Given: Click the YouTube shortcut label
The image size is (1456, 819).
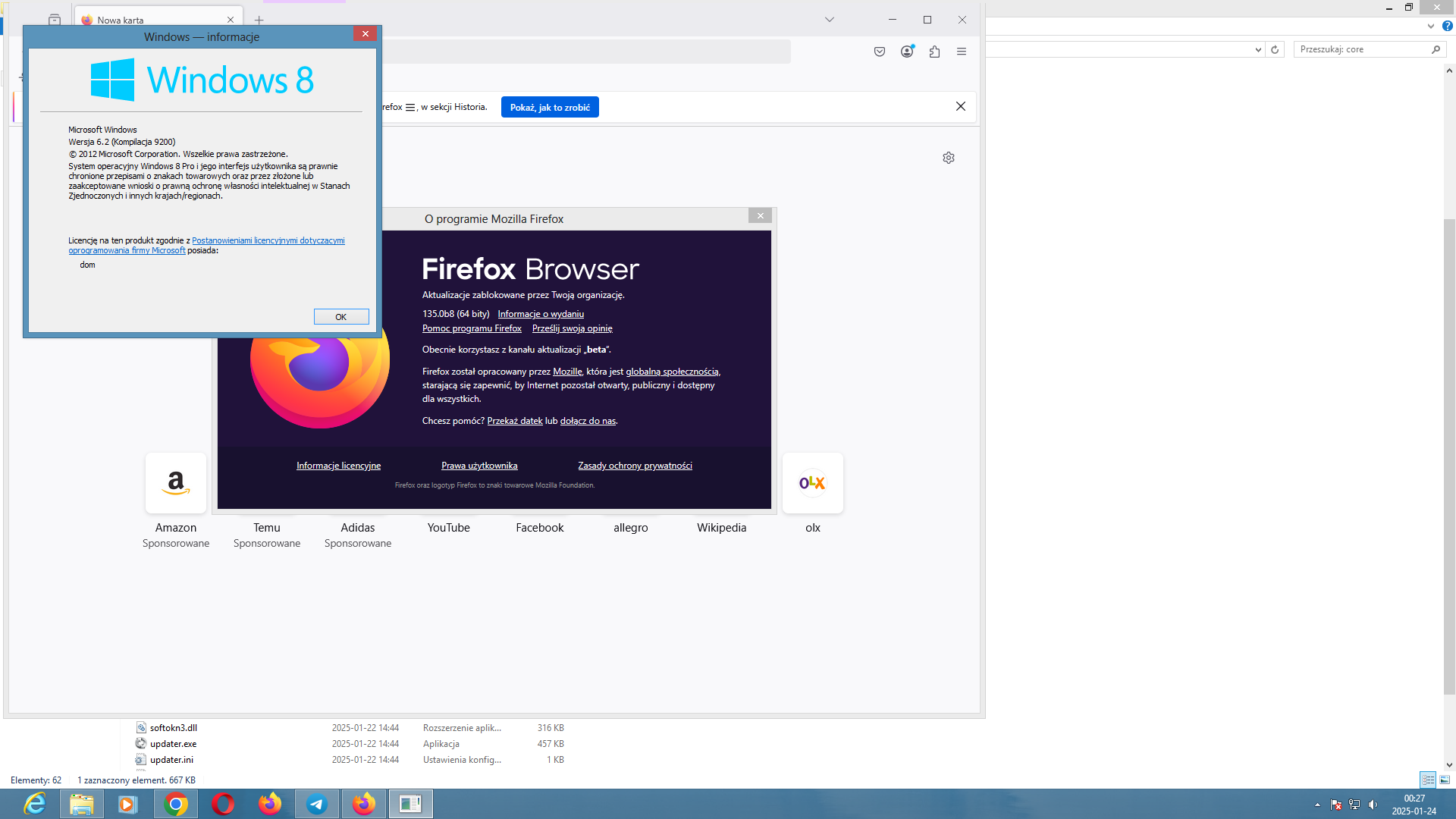Looking at the screenshot, I should 449,528.
